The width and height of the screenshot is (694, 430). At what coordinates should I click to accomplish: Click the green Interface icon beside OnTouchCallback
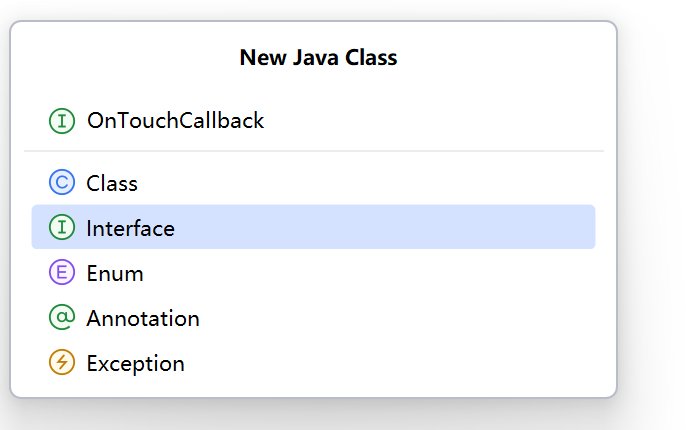pos(62,121)
